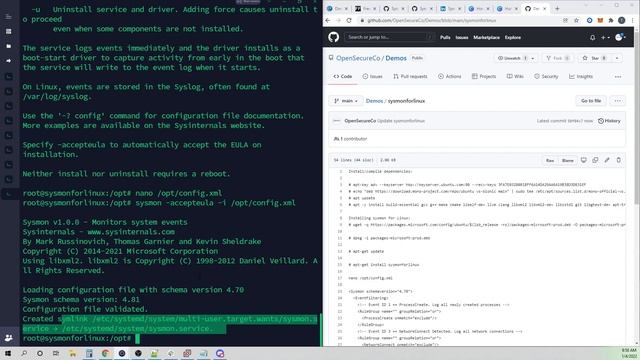The image size is (640, 360).
Task: Open Explore in the GitHub header
Action: [513, 37]
